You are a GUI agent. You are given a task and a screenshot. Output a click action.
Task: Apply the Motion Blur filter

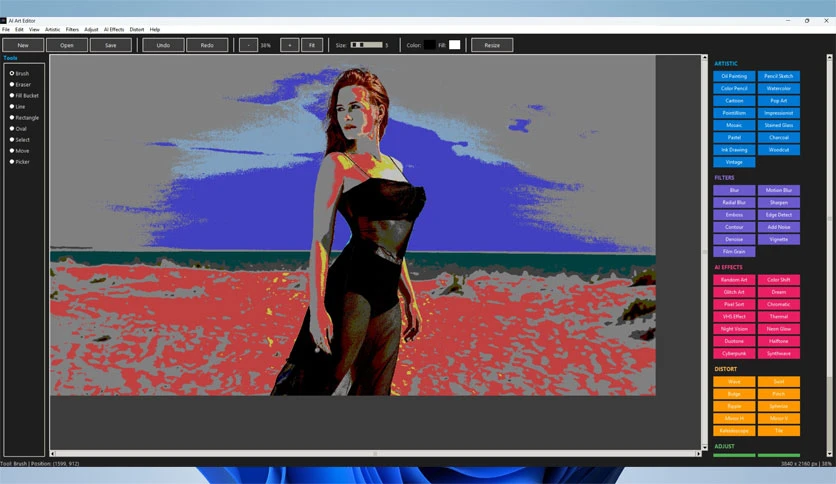pyautogui.click(x=778, y=190)
